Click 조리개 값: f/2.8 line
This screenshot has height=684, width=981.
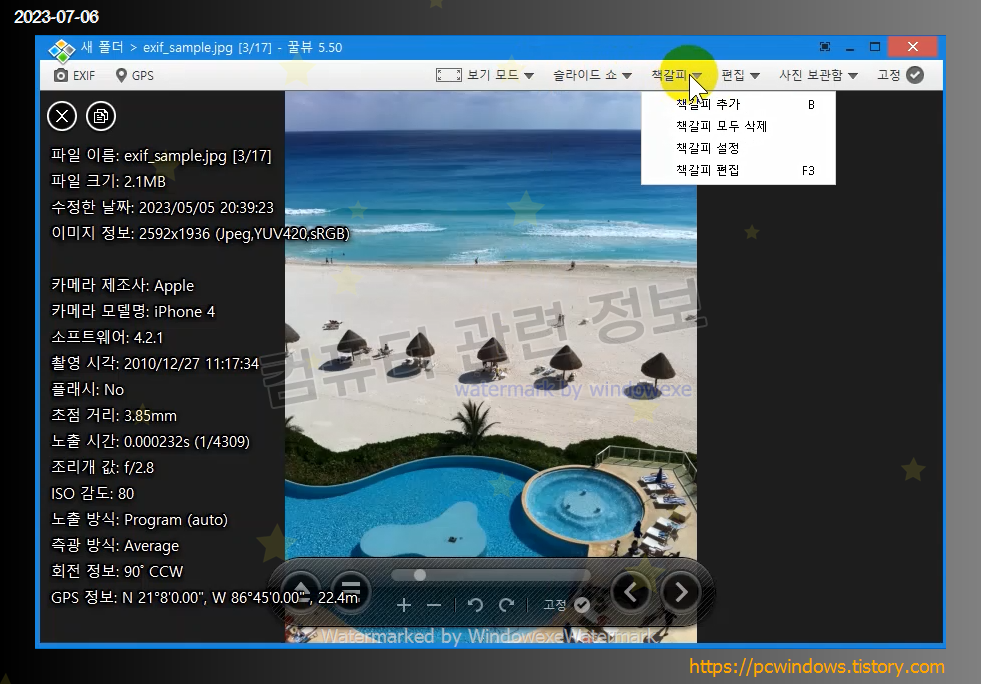[102, 467]
